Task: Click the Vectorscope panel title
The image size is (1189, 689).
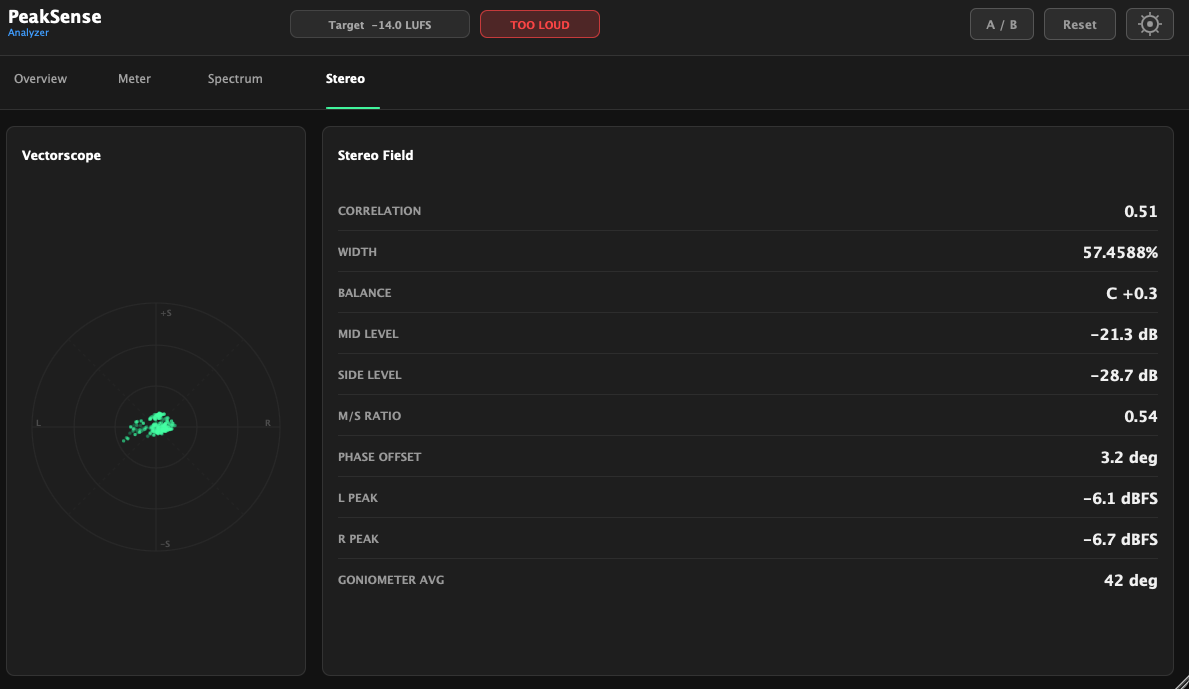Action: point(61,155)
